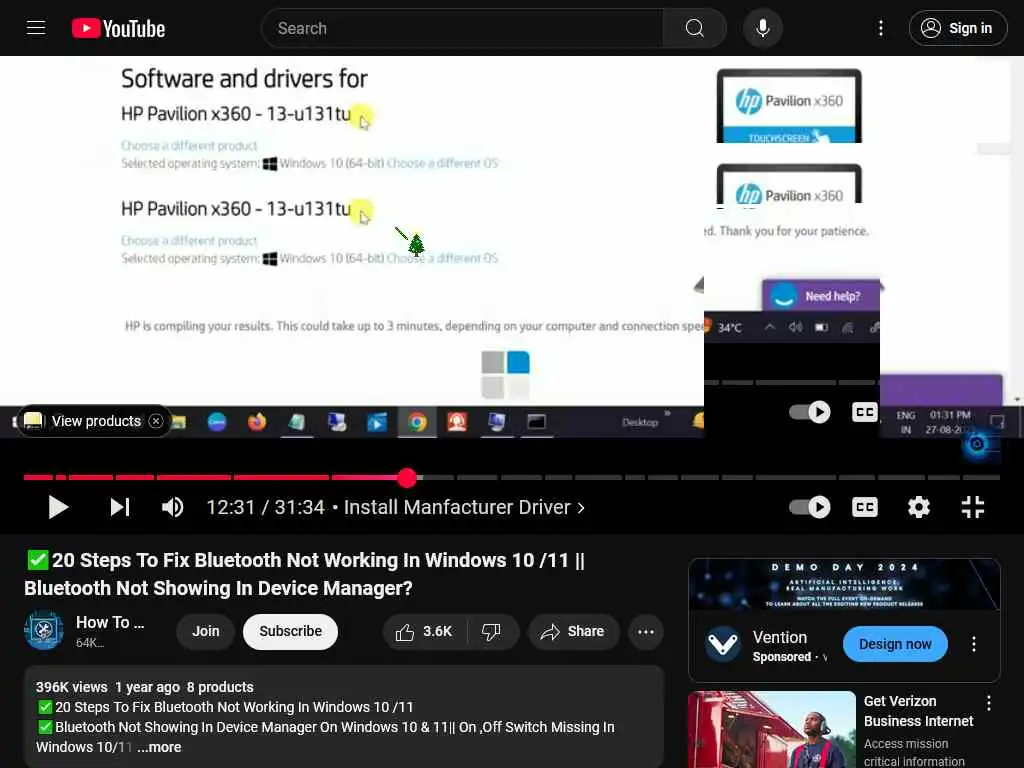Image resolution: width=1024 pixels, height=768 pixels.
Task: Click the 396K views text
Action: click(x=71, y=687)
